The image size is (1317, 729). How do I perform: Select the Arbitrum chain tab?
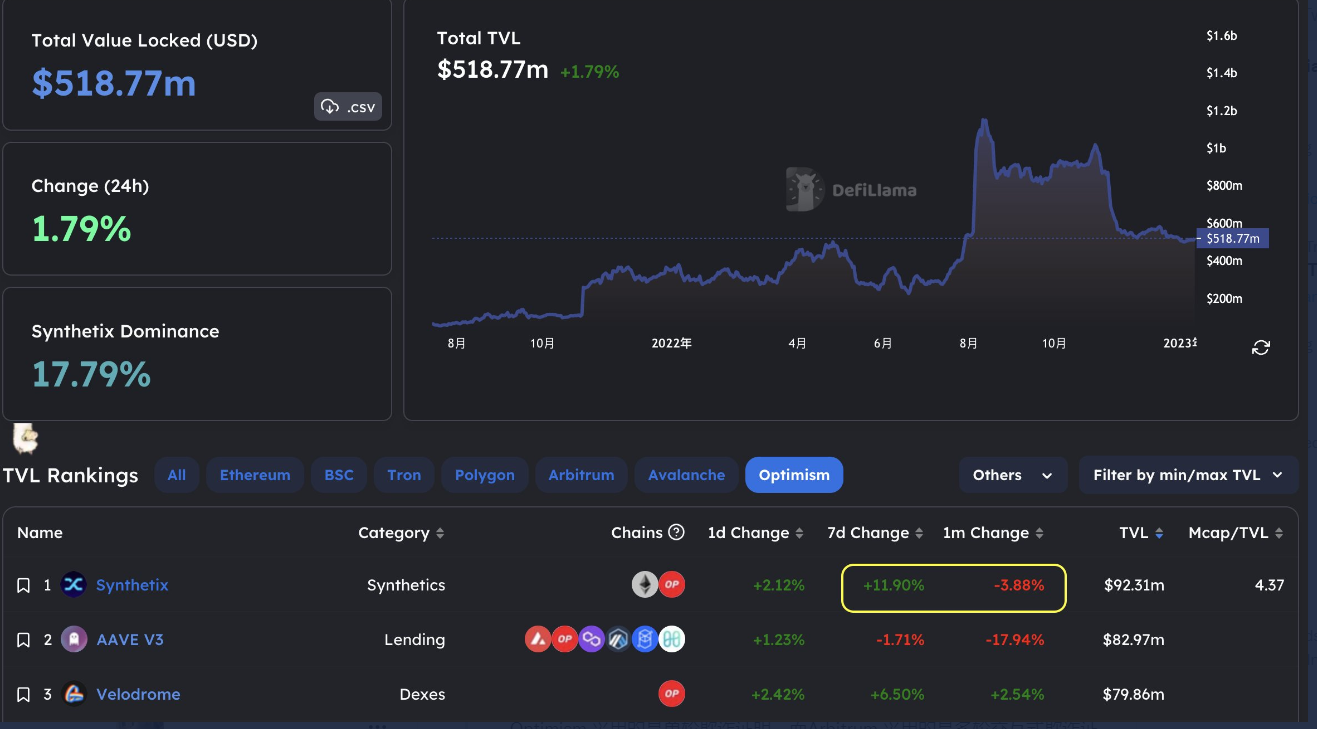[x=581, y=475]
